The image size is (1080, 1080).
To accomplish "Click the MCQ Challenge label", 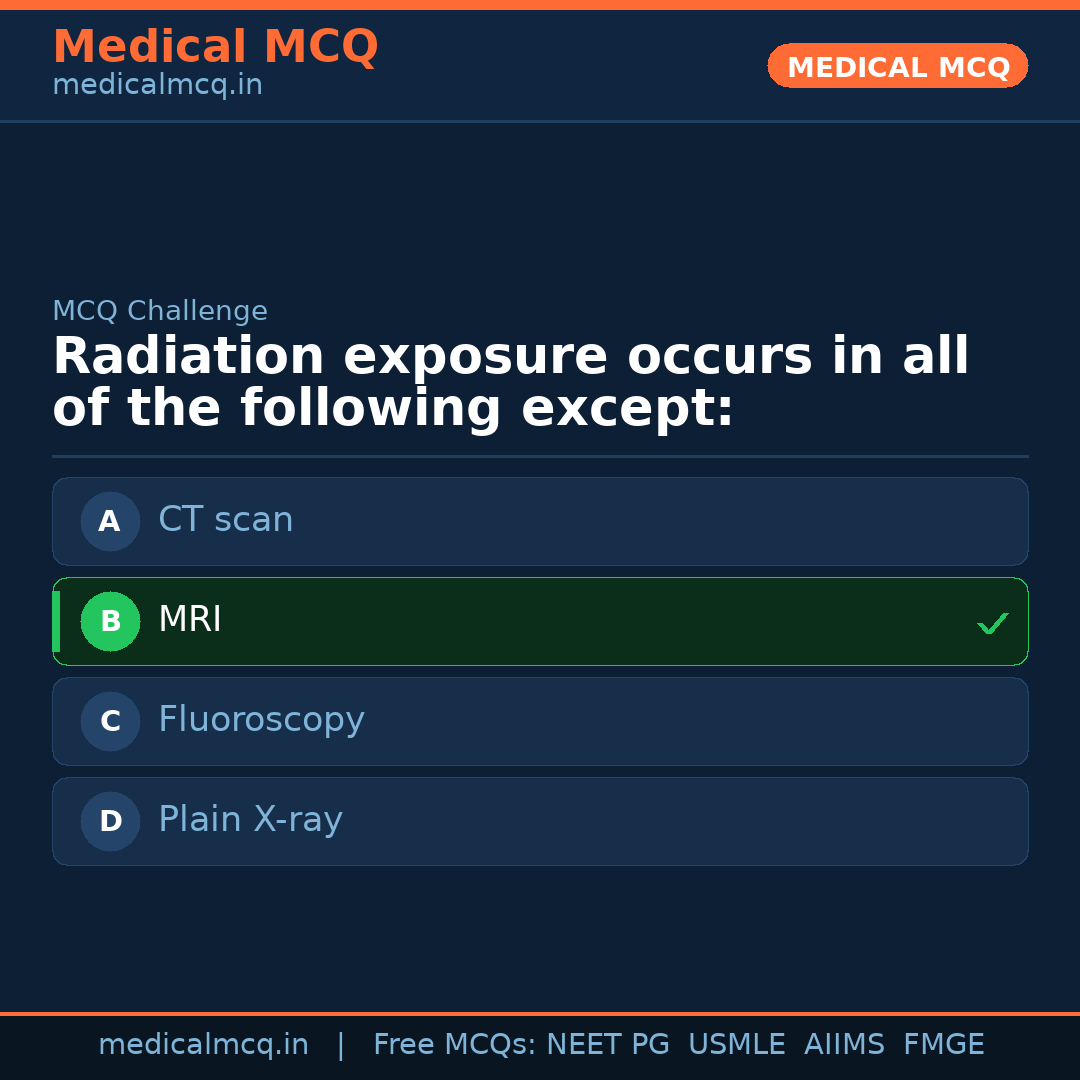I will coord(160,311).
